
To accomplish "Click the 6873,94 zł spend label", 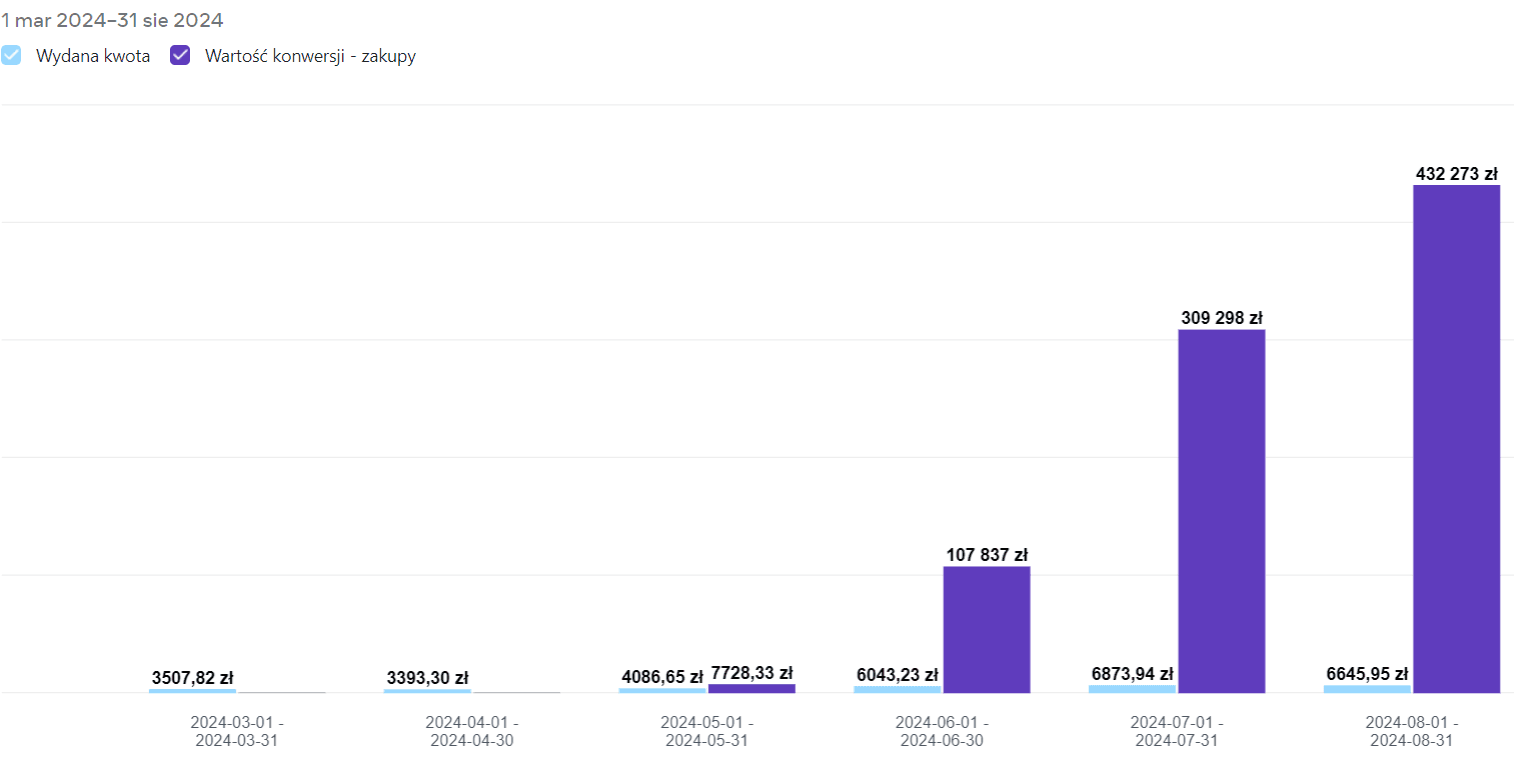I will (1132, 674).
